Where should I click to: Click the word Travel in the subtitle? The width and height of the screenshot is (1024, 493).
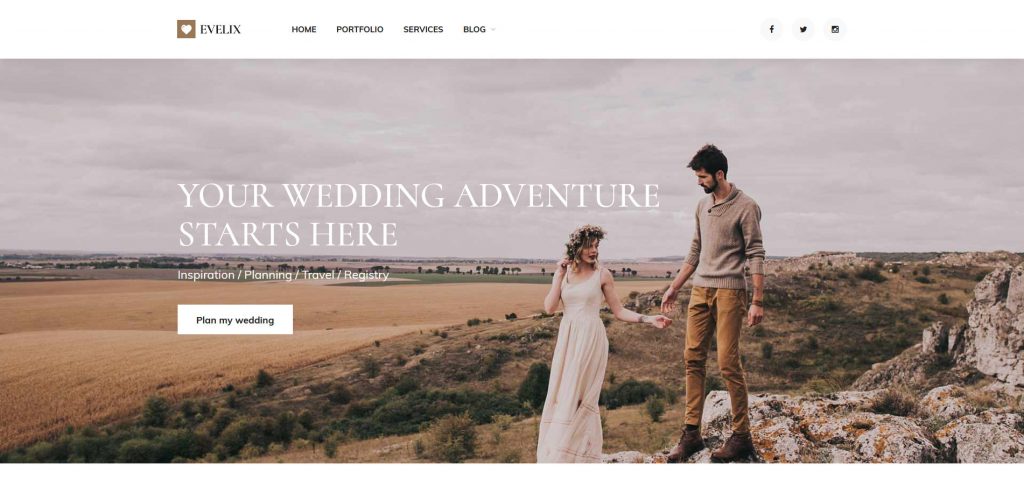tap(318, 275)
